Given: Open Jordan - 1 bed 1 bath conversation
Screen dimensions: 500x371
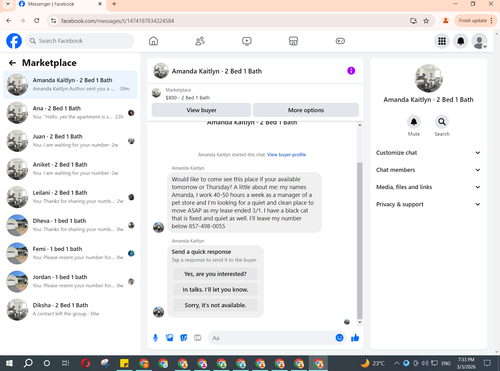Looking at the screenshot, I should [70, 281].
